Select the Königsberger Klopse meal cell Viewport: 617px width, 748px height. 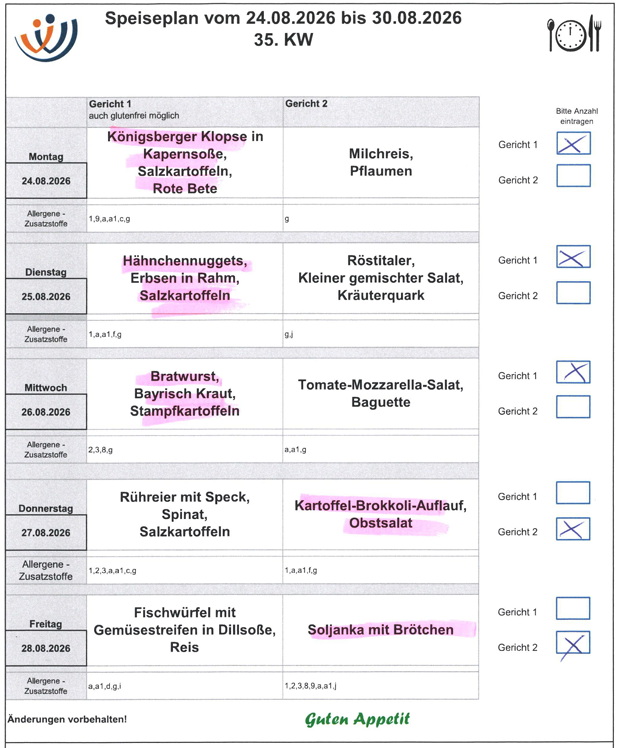(185, 163)
